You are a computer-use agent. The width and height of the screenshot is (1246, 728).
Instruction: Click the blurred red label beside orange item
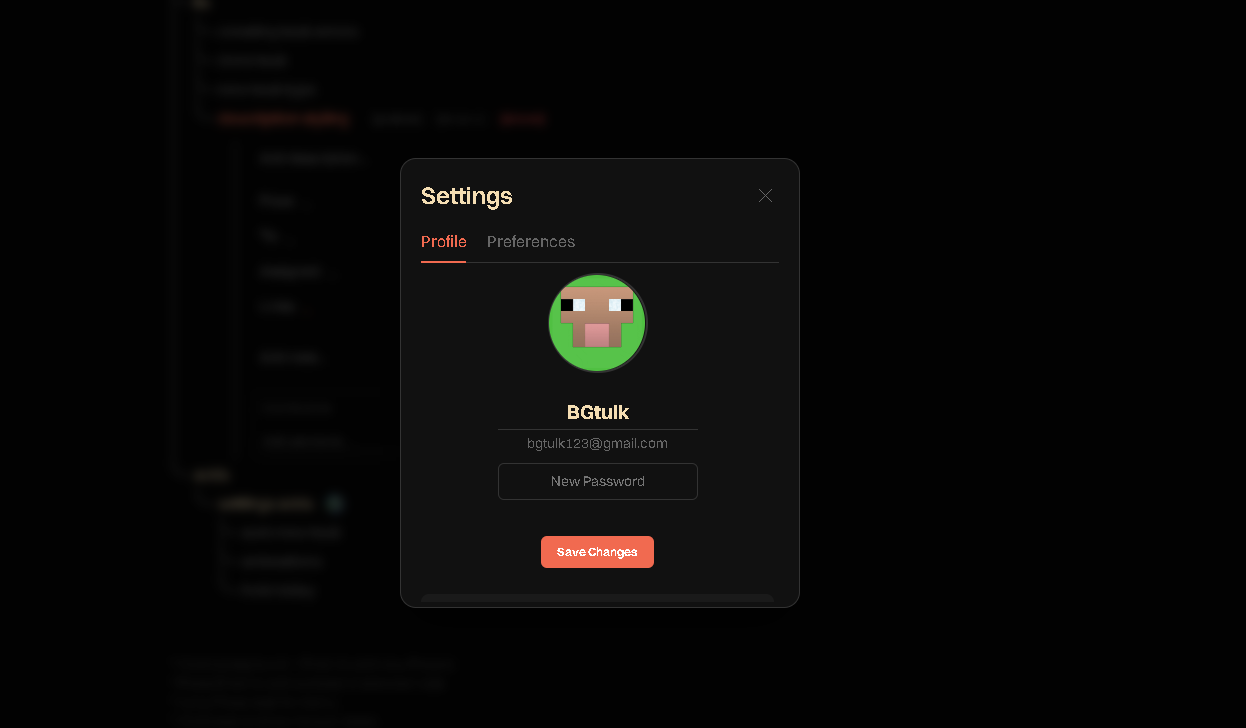[522, 119]
